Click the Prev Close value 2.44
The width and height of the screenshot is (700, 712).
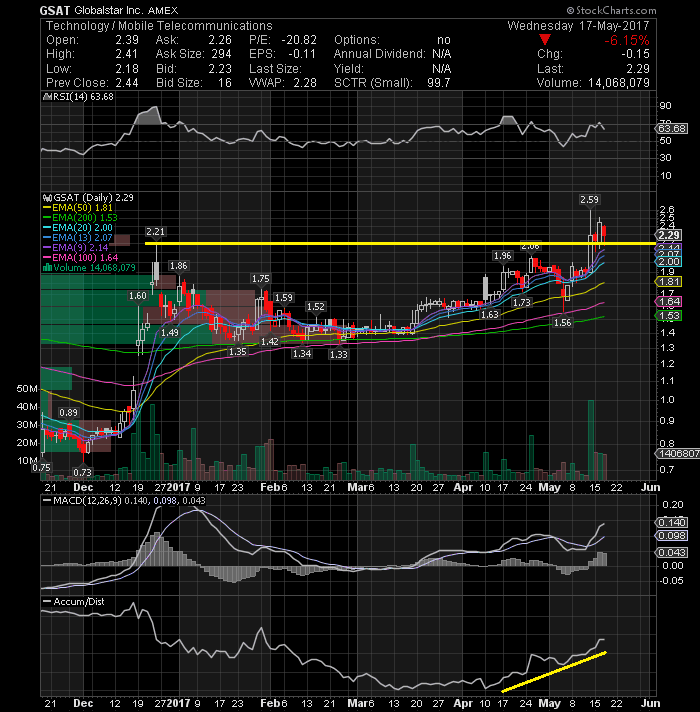[127, 83]
